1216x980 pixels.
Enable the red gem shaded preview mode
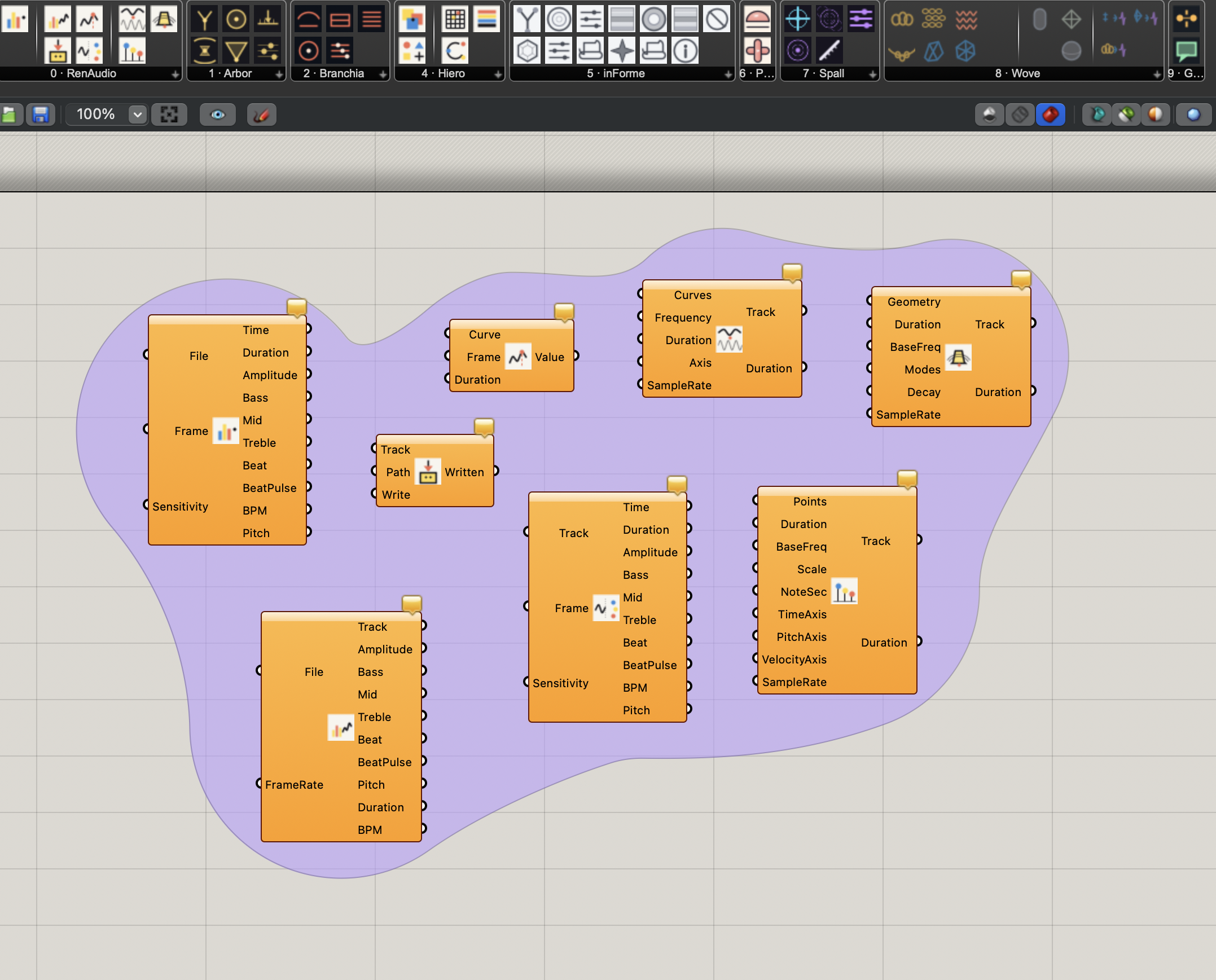point(1051,114)
